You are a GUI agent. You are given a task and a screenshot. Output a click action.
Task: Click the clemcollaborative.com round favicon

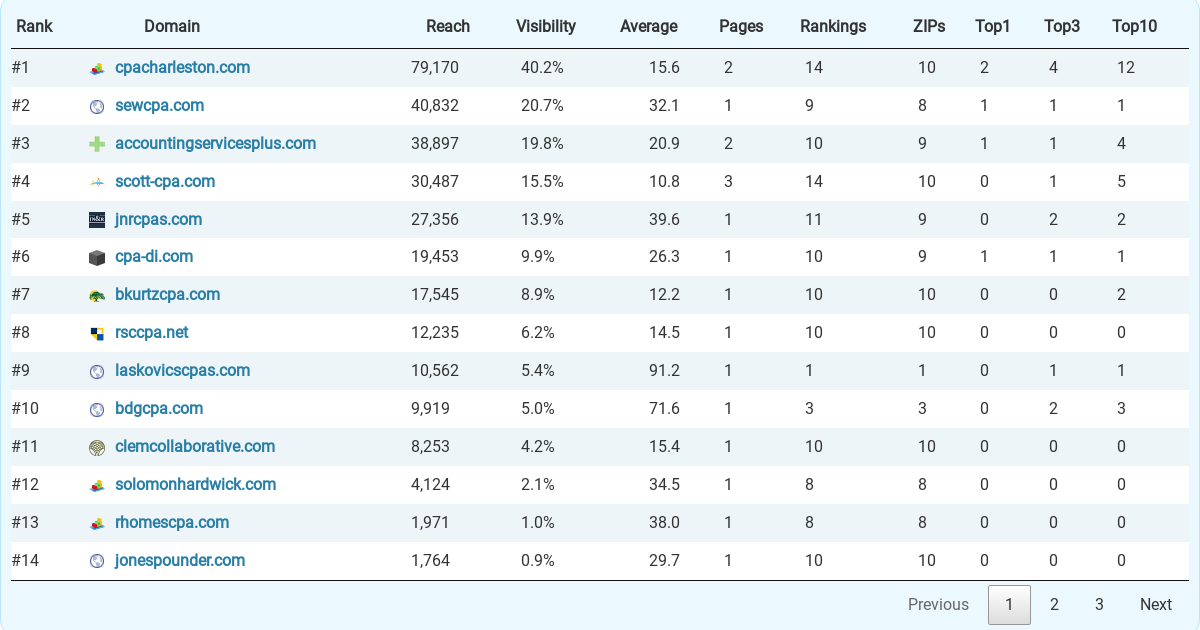97,448
